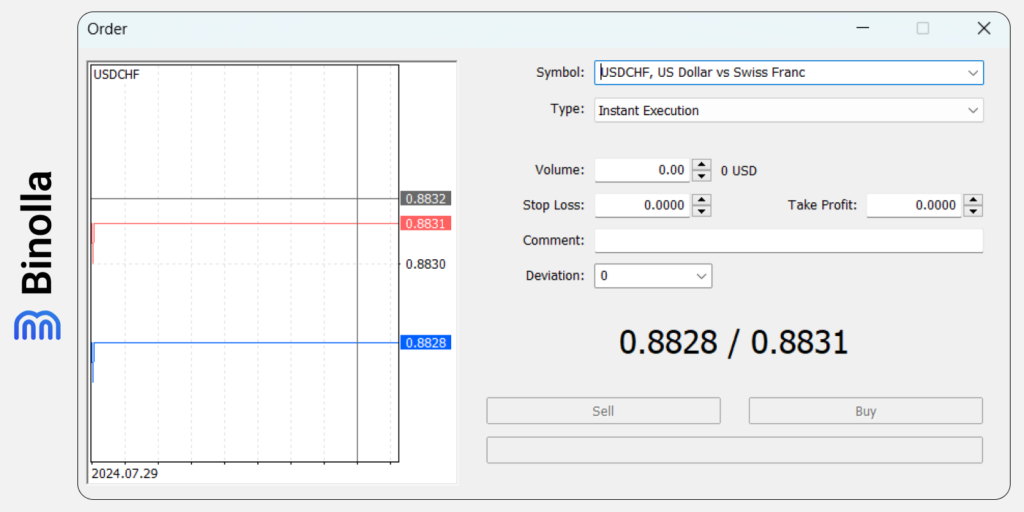Click into the Volume input field

click(x=642, y=170)
